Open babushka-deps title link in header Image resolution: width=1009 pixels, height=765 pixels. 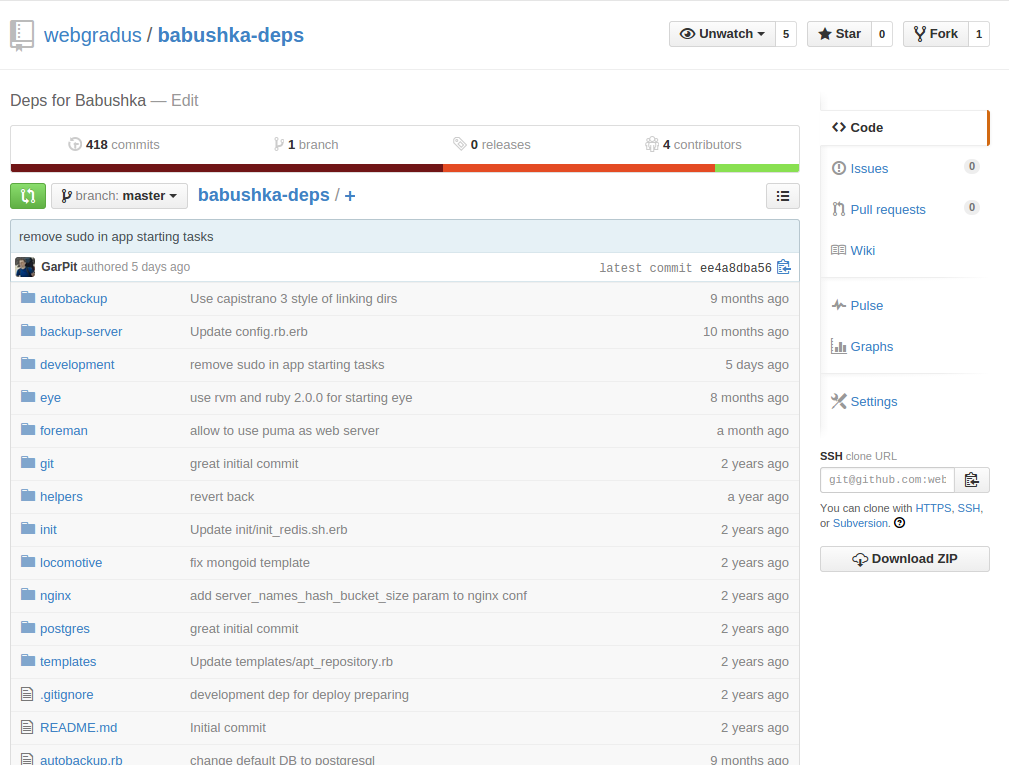230,35
